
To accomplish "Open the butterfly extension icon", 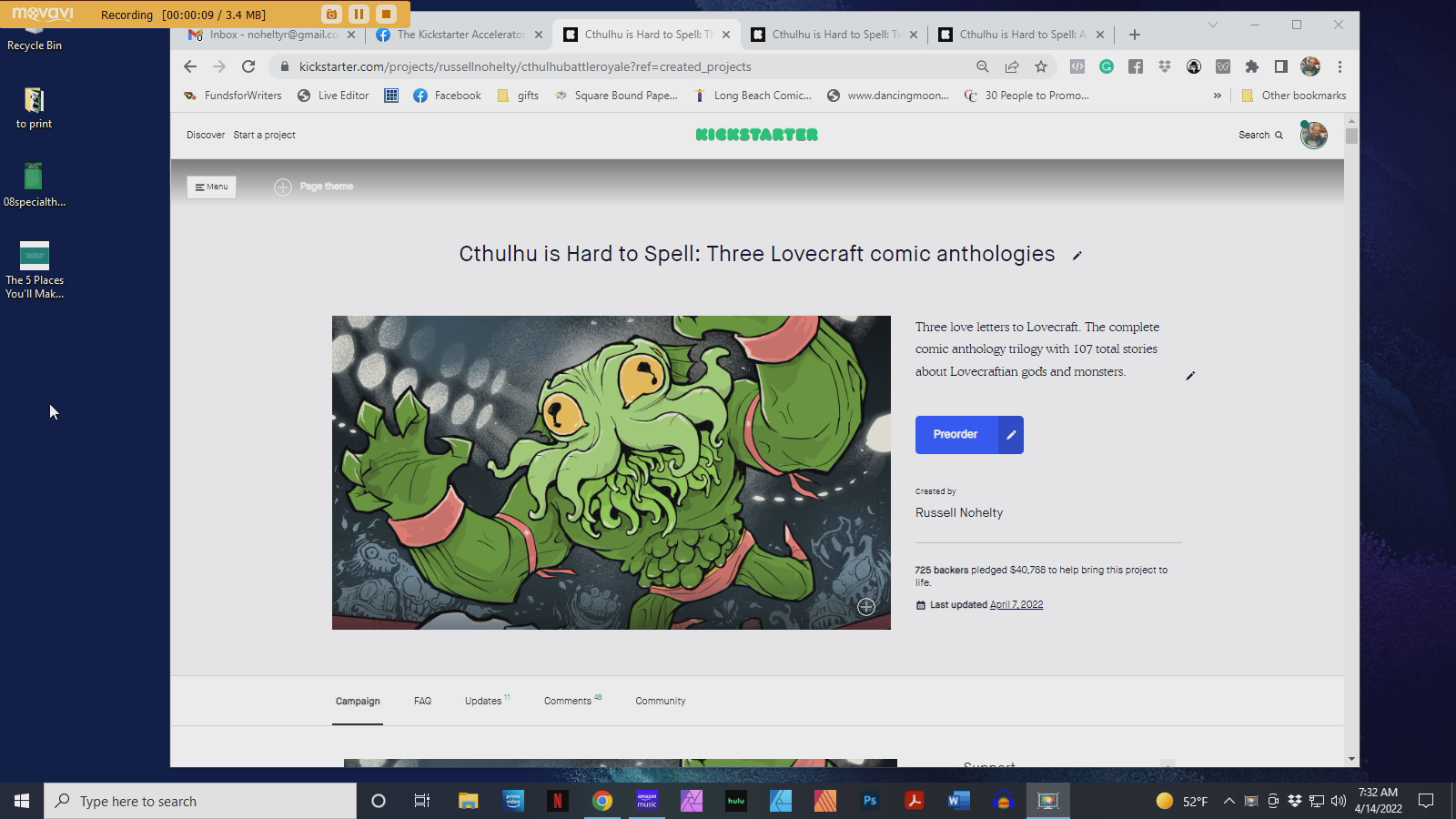I will click(x=1223, y=66).
